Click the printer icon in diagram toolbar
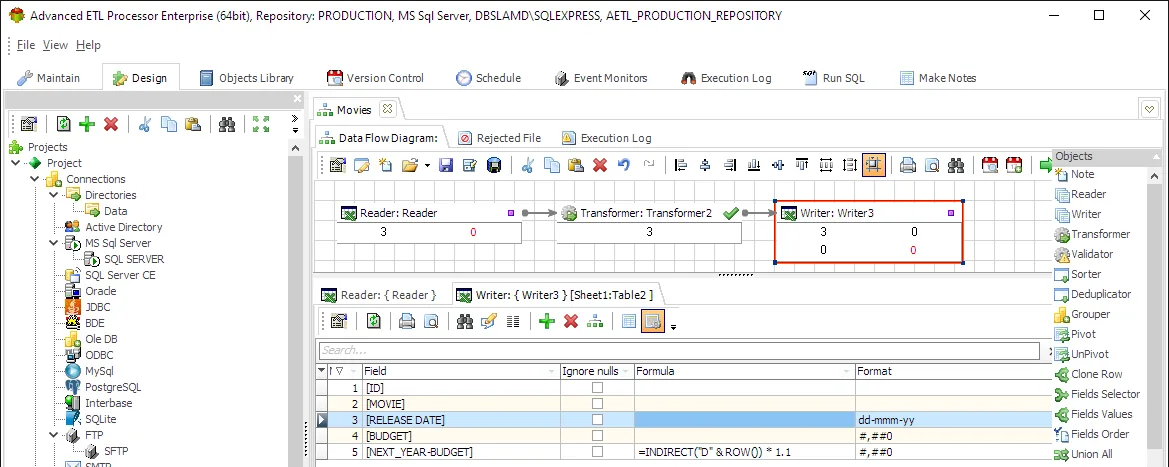Viewport: 1169px width, 467px height. point(907,166)
